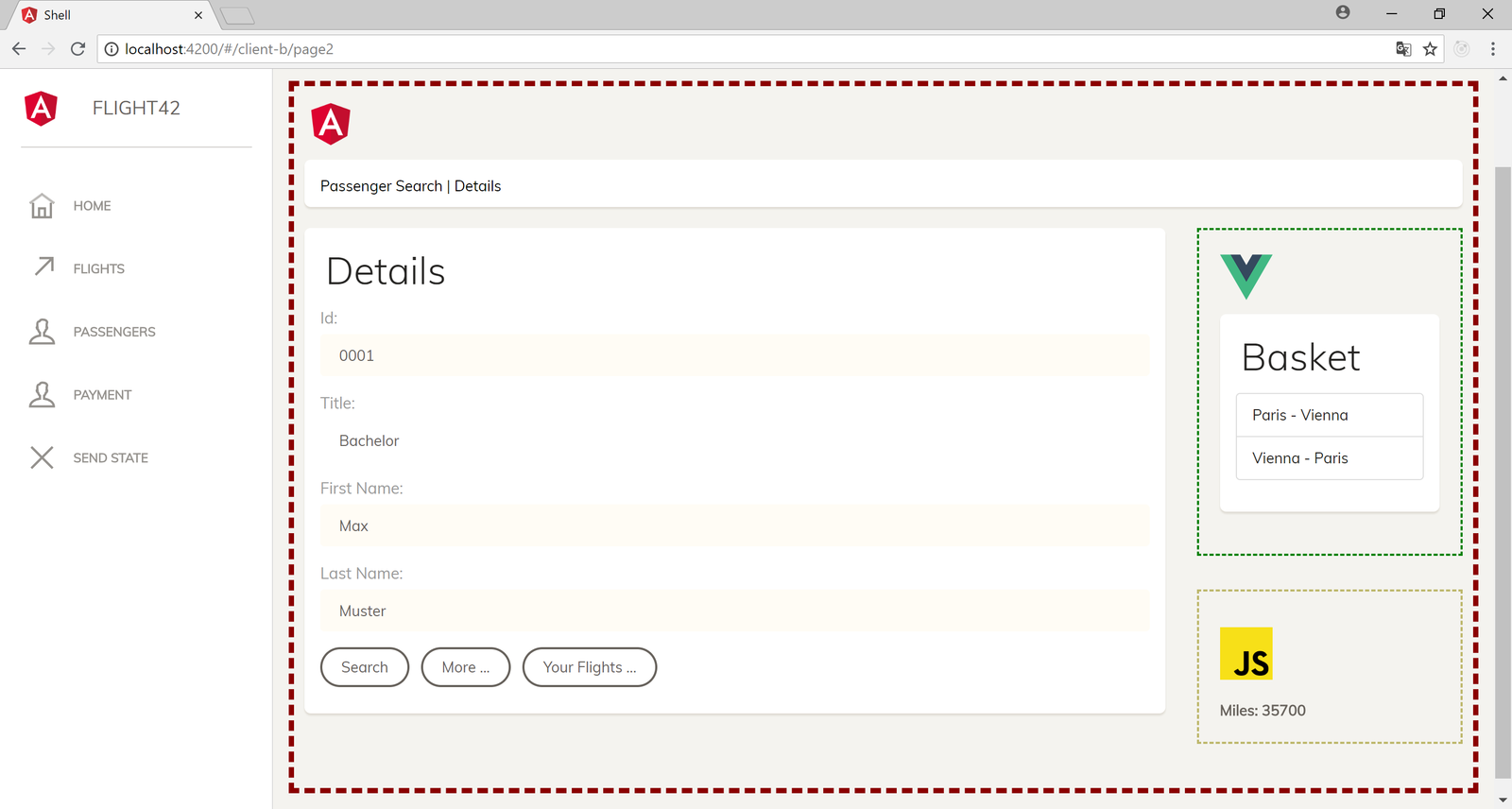Click the Vue logo above Basket
Screen dimensions: 1512x809
tap(1246, 276)
